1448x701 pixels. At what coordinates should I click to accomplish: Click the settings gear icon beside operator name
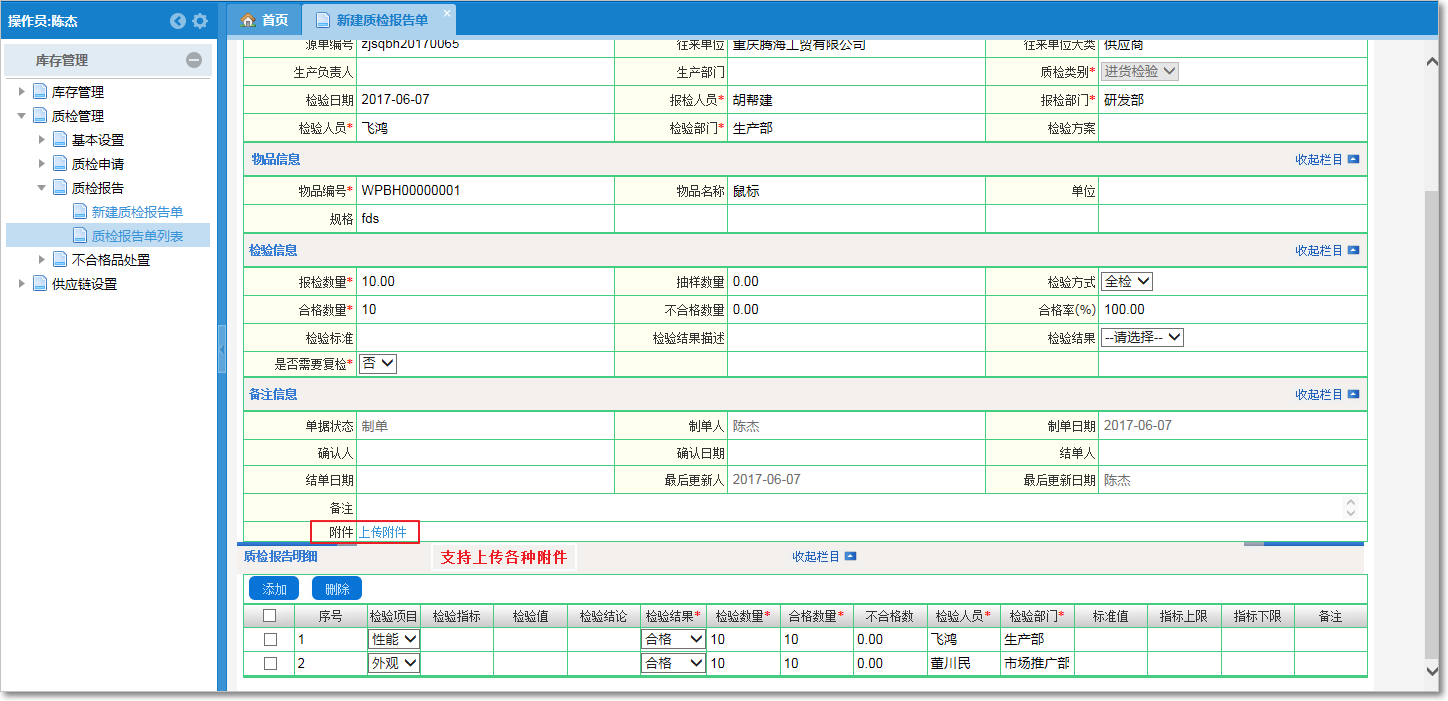(200, 21)
